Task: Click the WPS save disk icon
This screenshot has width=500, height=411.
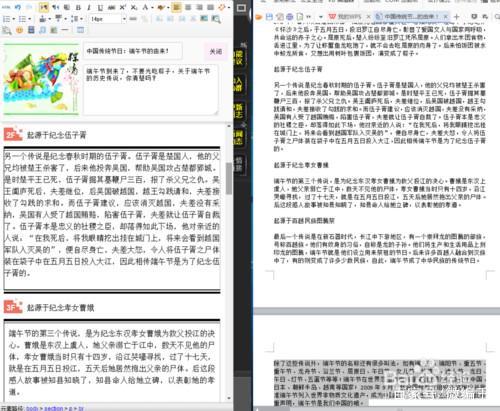Action: tap(269, 16)
